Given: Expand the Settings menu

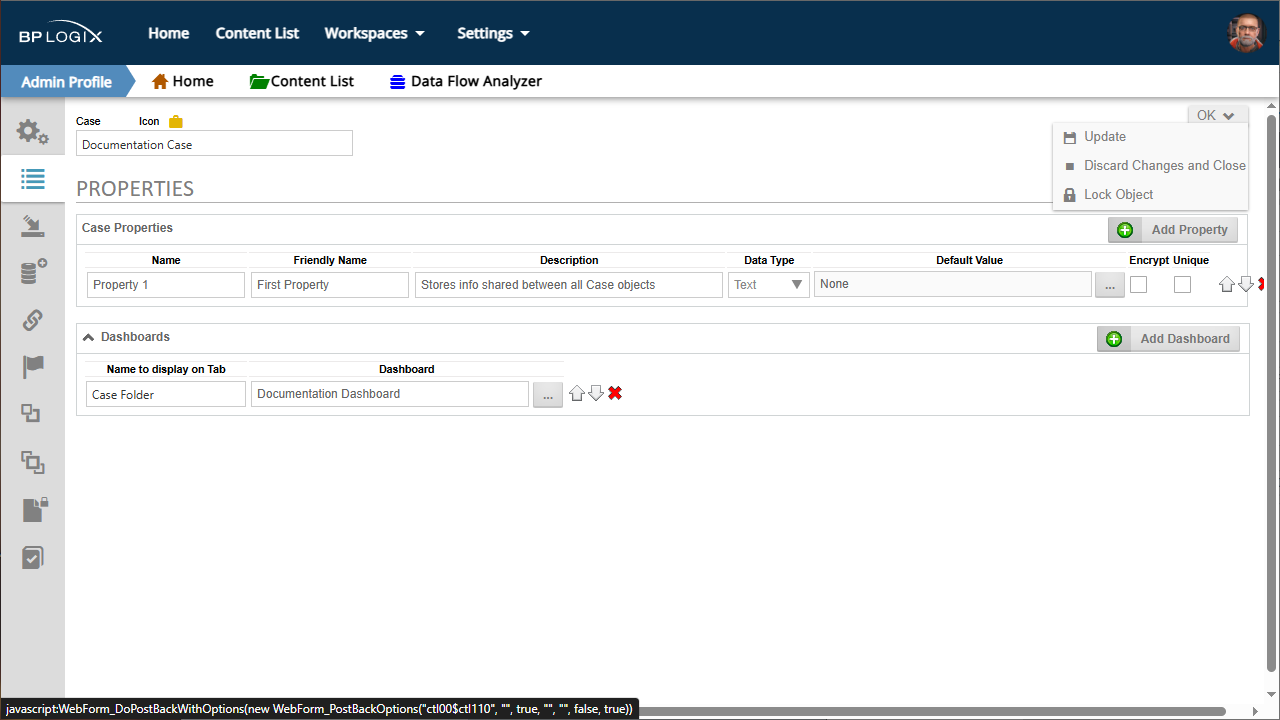Looking at the screenshot, I should (x=493, y=33).
